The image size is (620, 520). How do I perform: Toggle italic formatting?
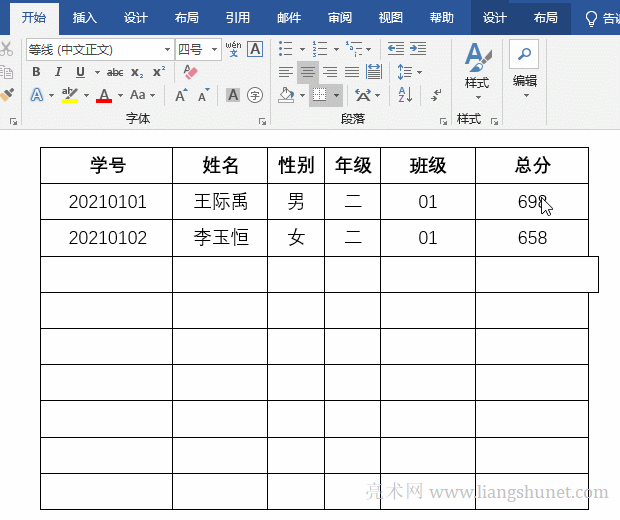(58, 72)
